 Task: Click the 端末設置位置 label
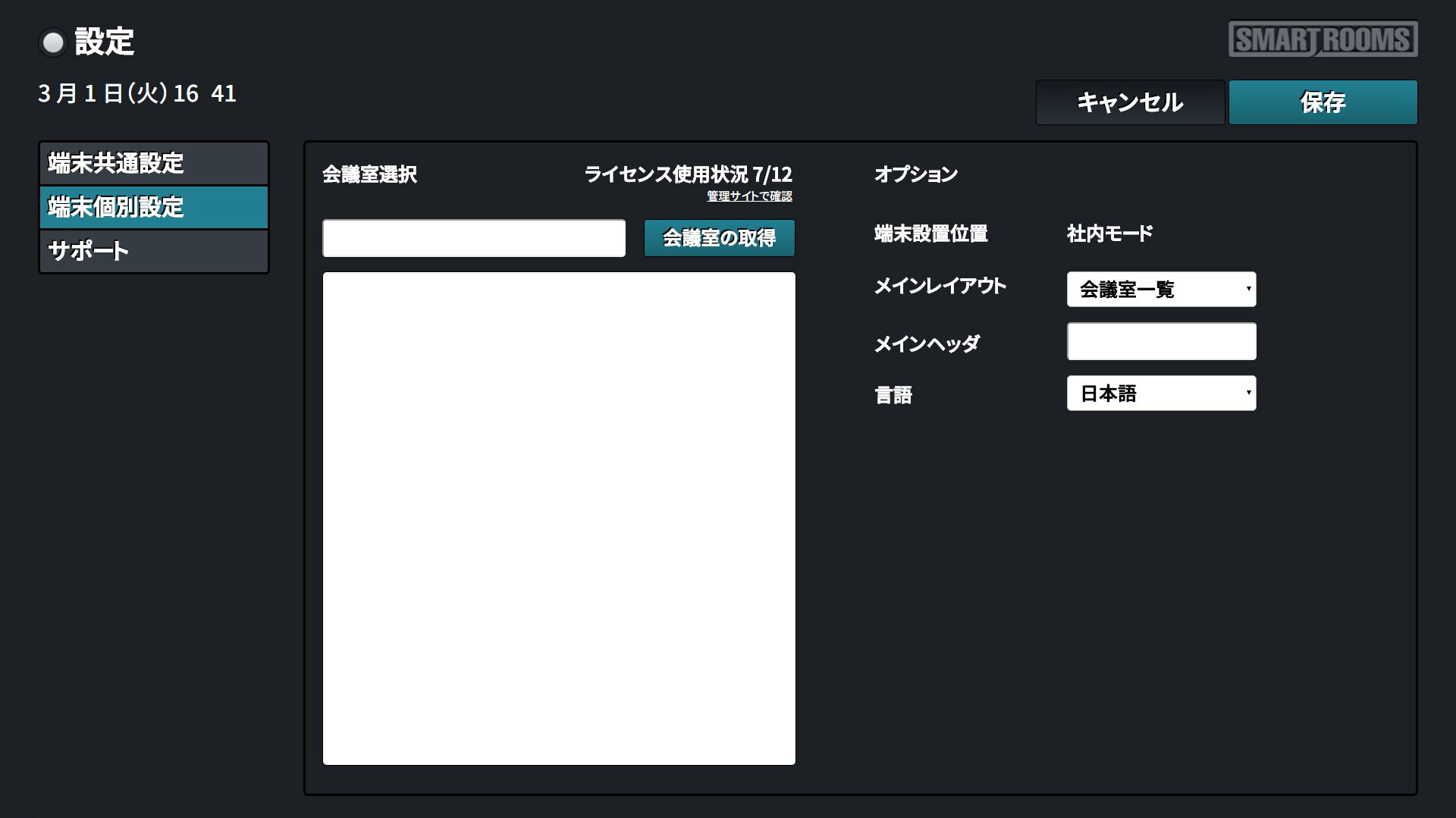pos(930,233)
